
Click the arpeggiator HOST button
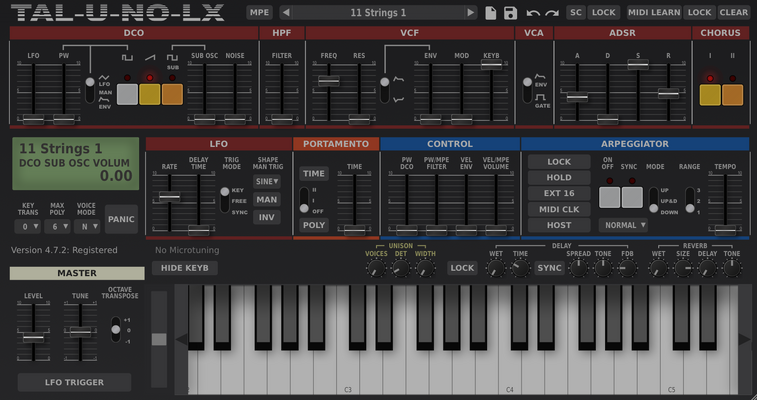pos(559,225)
